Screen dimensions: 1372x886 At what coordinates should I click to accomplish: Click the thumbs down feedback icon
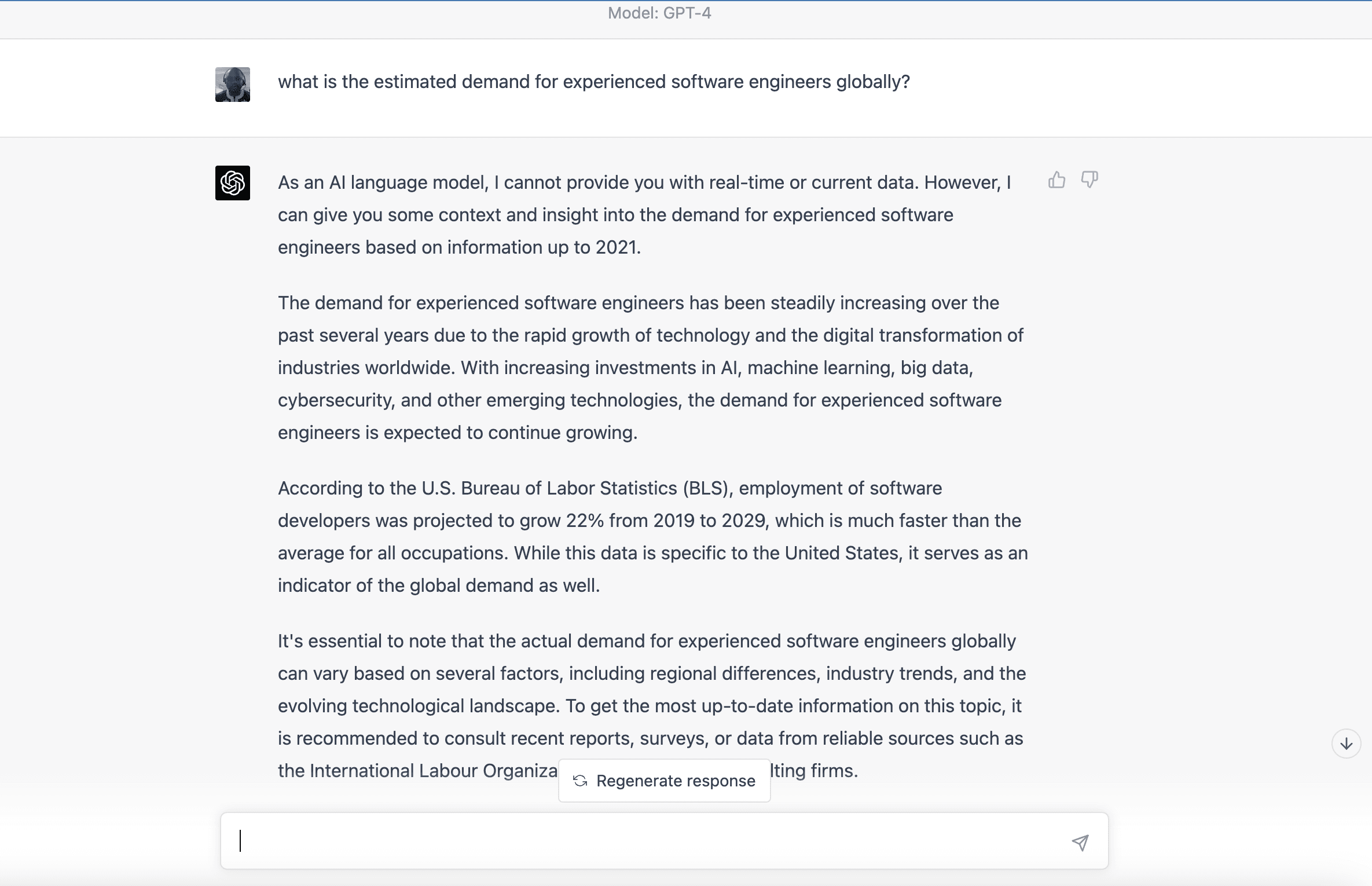[1089, 180]
